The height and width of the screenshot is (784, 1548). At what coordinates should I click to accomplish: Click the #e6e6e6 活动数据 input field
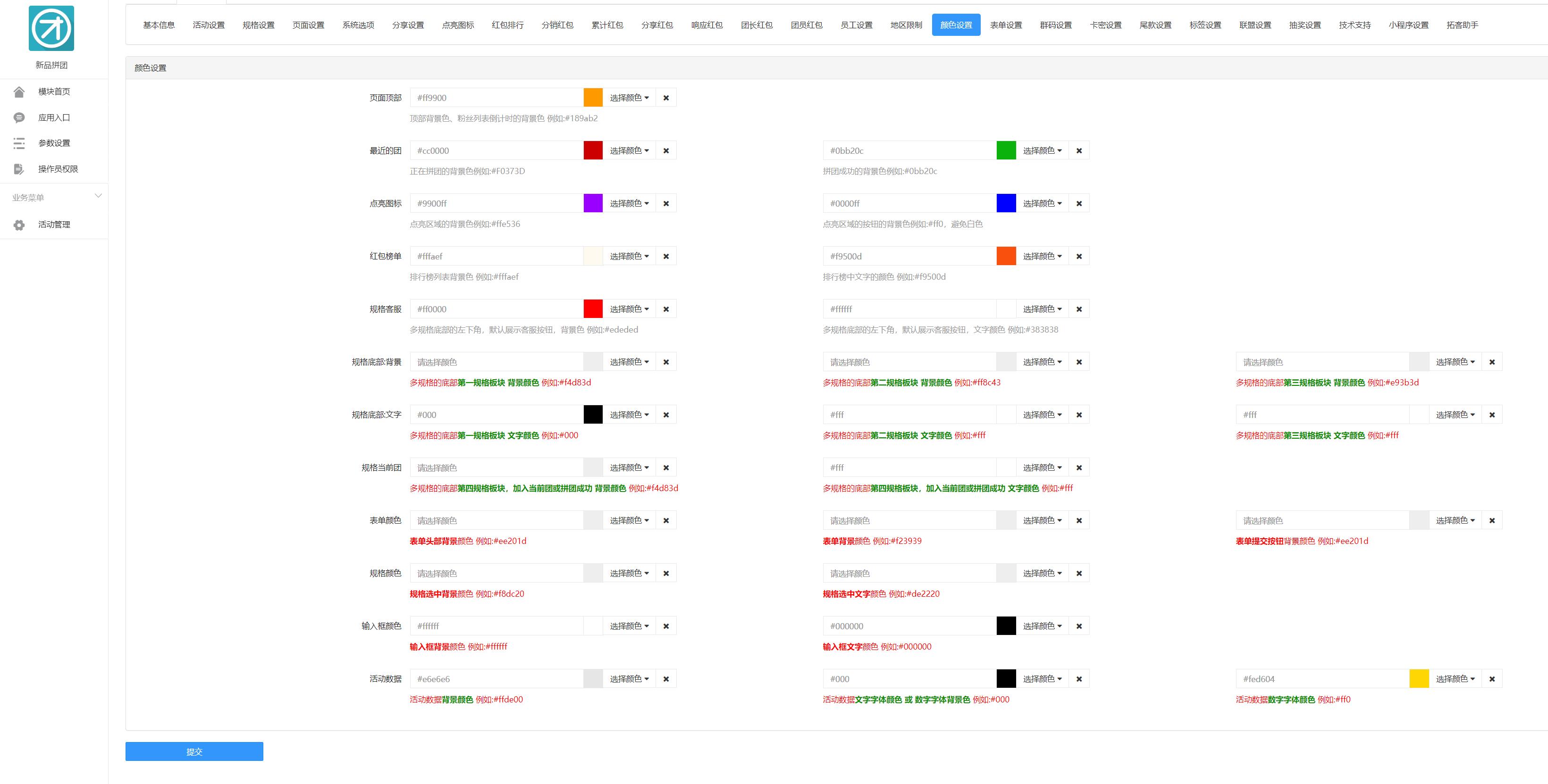coord(497,679)
